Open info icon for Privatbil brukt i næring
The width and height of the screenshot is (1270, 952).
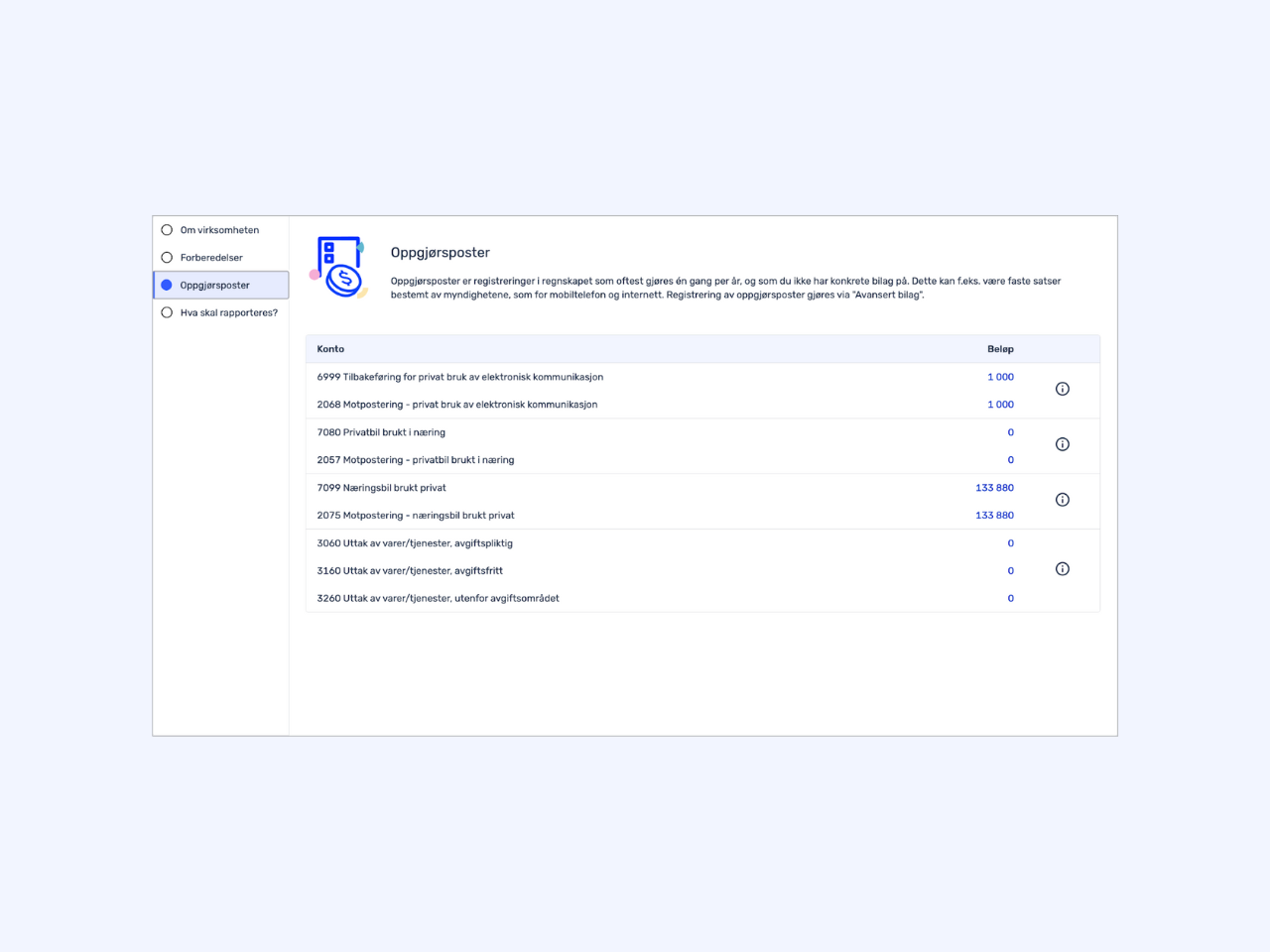(x=1062, y=444)
